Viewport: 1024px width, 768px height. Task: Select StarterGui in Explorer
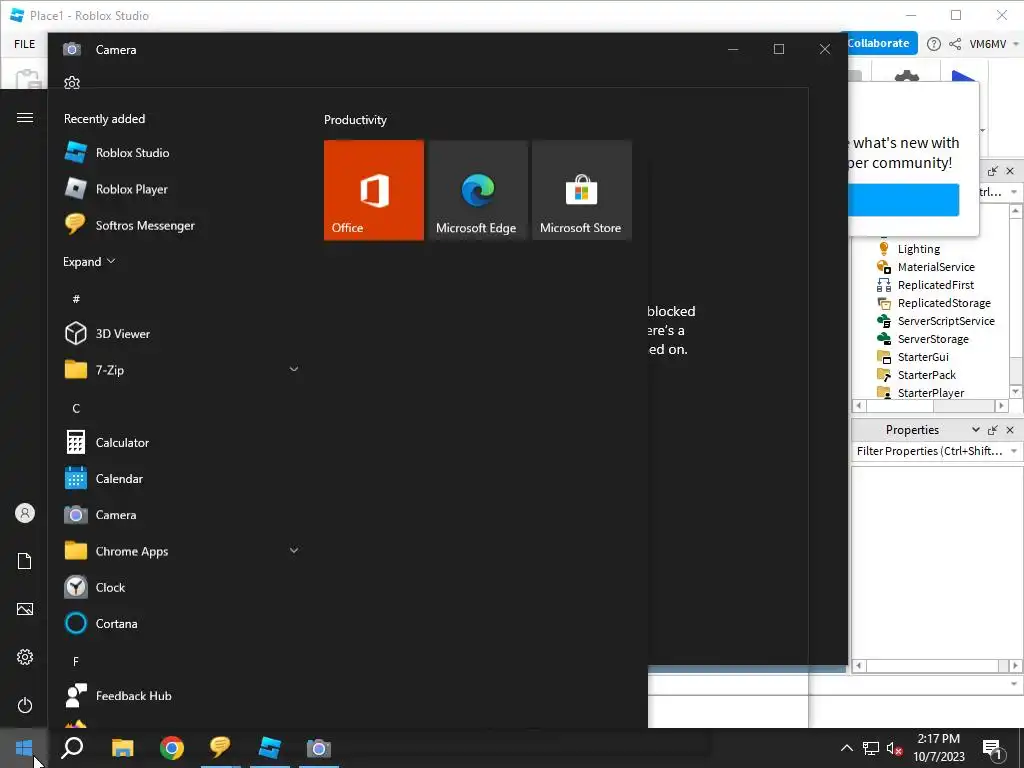(923, 357)
